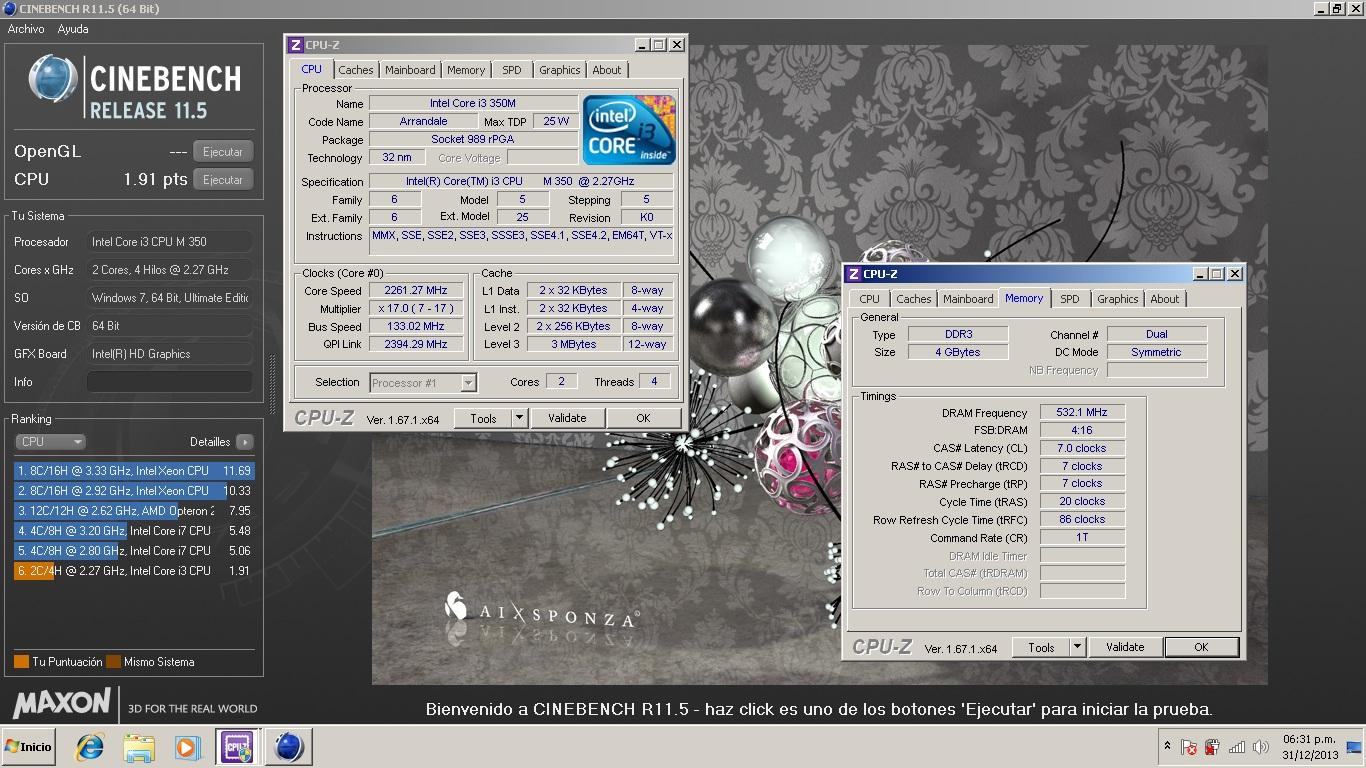
Task: Open the Archivo menu in Cinebench
Action: tap(26, 29)
